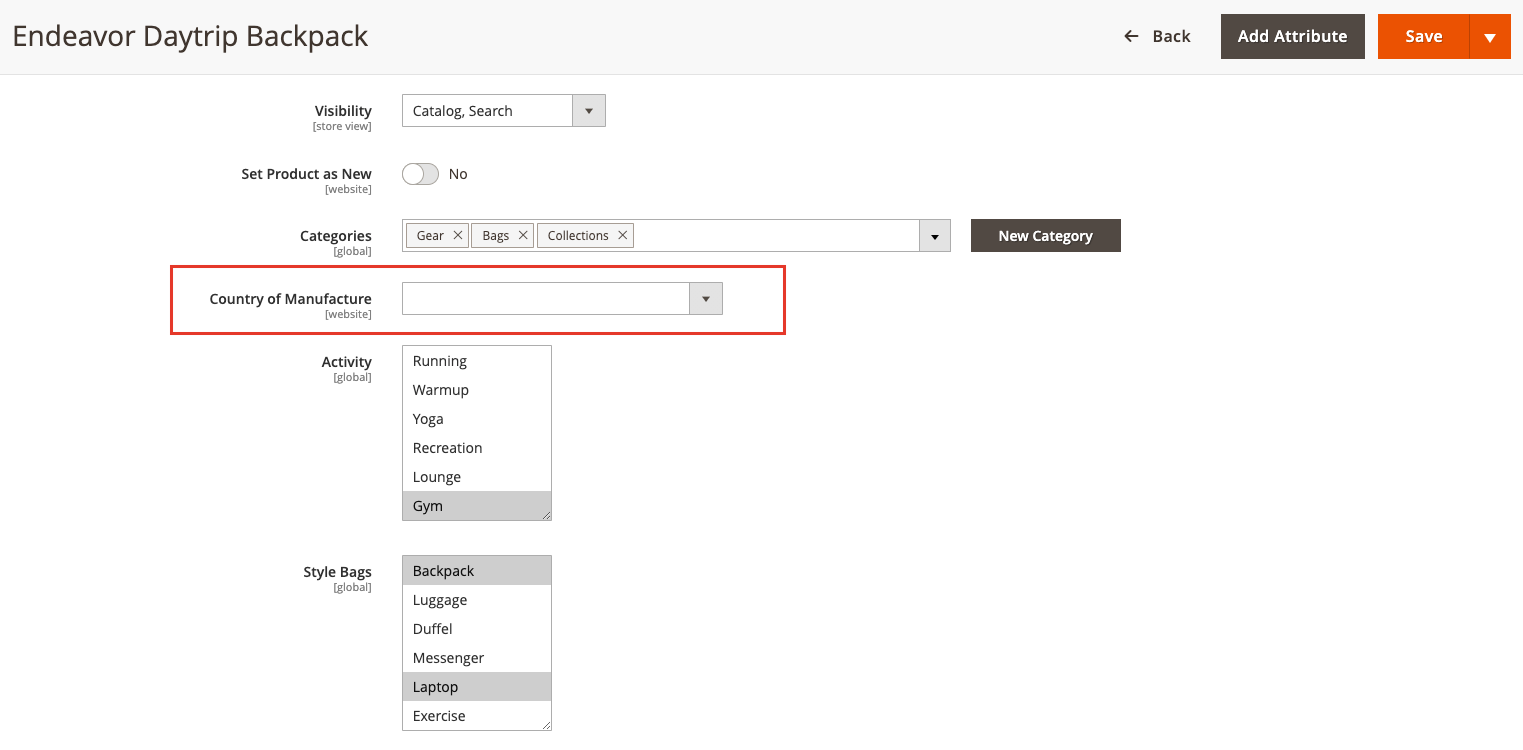1523x750 pixels.
Task: Select Laptop in Style Bags list
Action: 477,687
